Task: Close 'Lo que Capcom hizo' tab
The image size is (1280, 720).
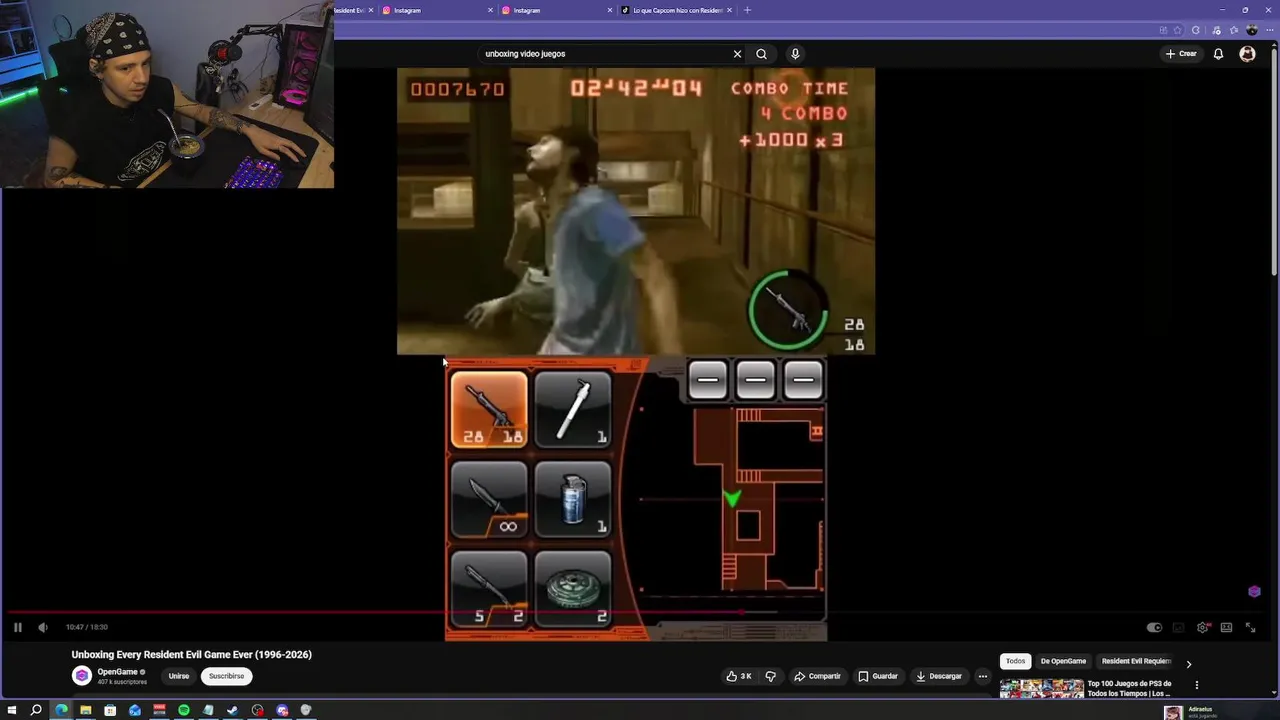Action: 729,10
